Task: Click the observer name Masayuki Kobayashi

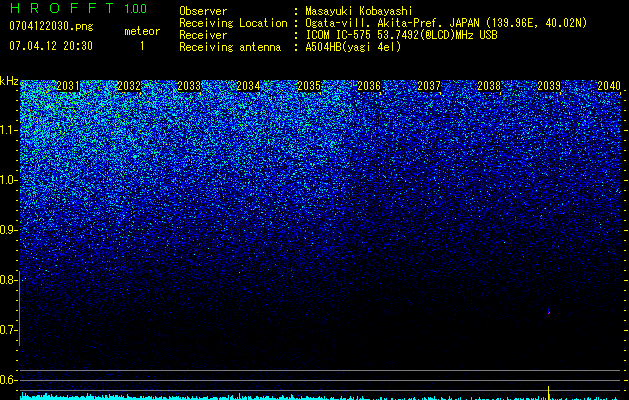Action: click(x=359, y=11)
